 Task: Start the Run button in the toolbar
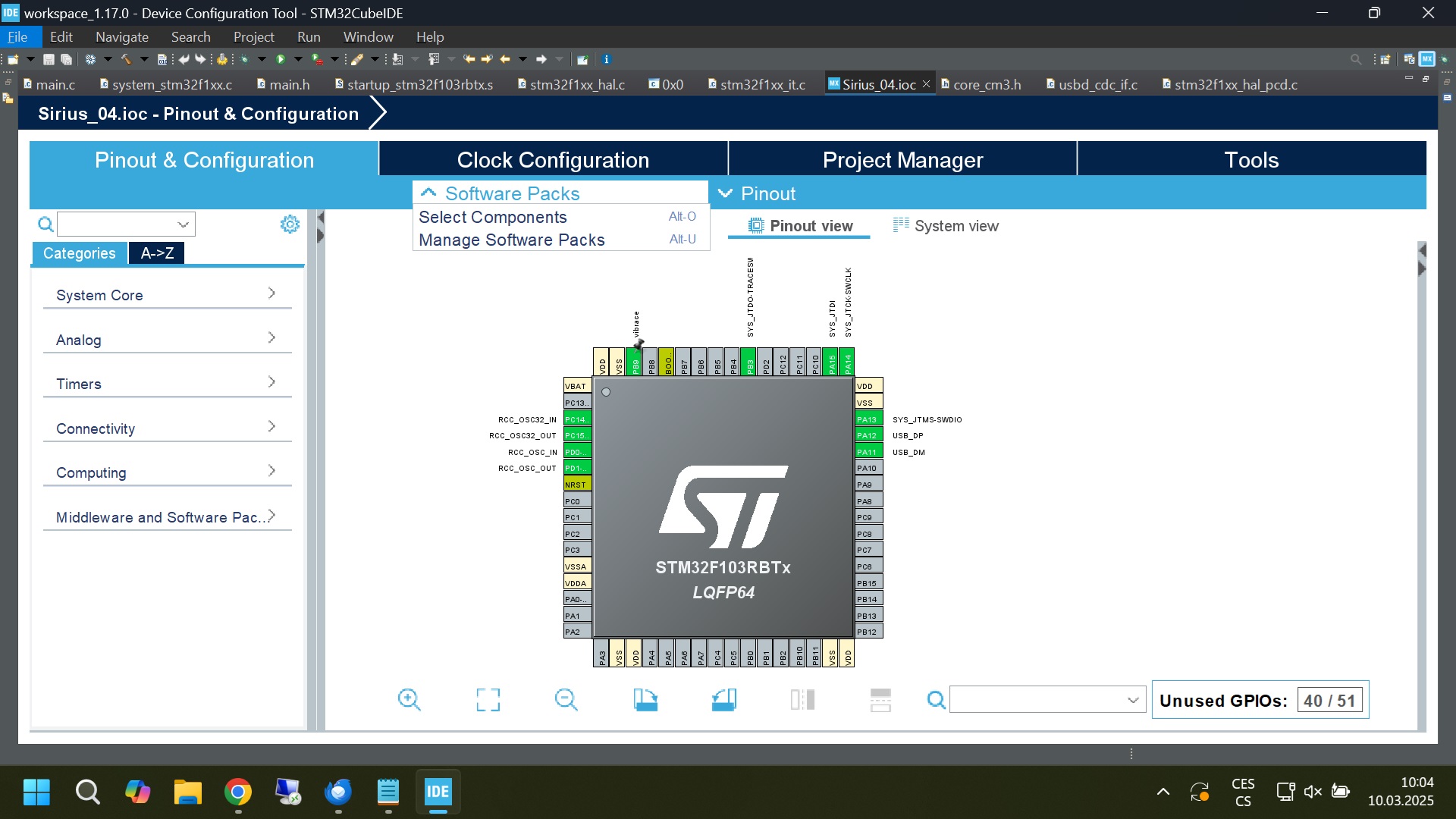point(281,59)
